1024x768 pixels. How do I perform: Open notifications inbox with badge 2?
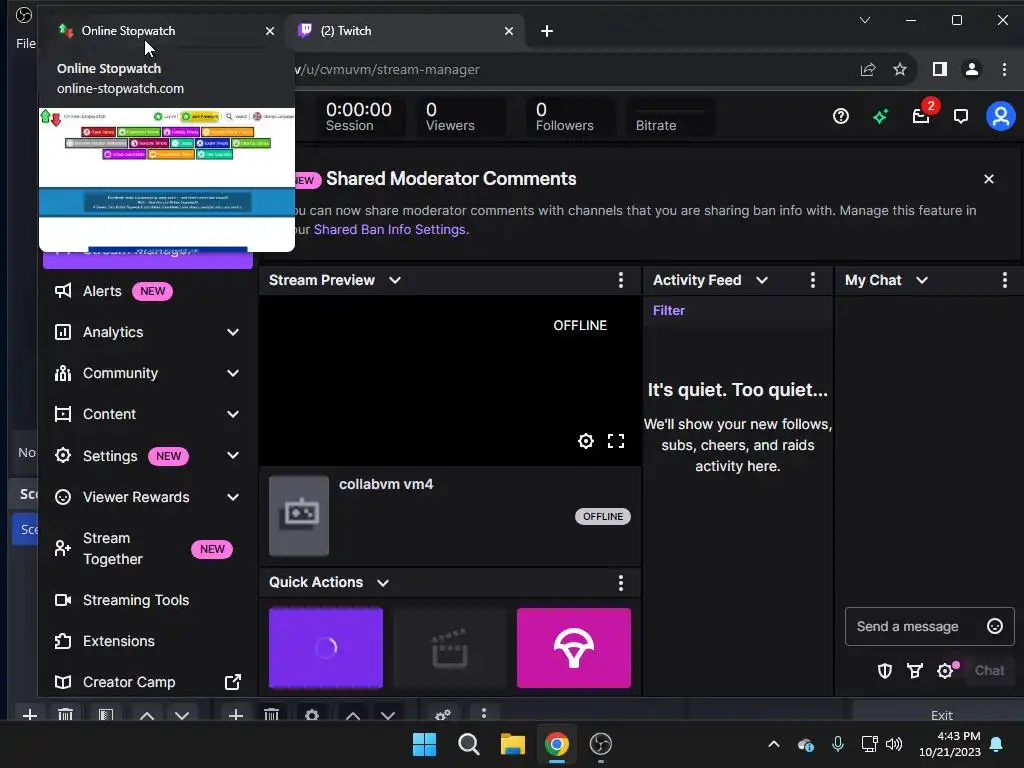(921, 116)
